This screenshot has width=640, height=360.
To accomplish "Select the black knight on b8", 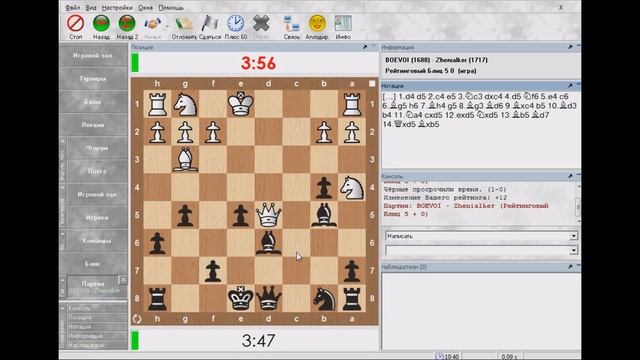I will click(x=324, y=298).
